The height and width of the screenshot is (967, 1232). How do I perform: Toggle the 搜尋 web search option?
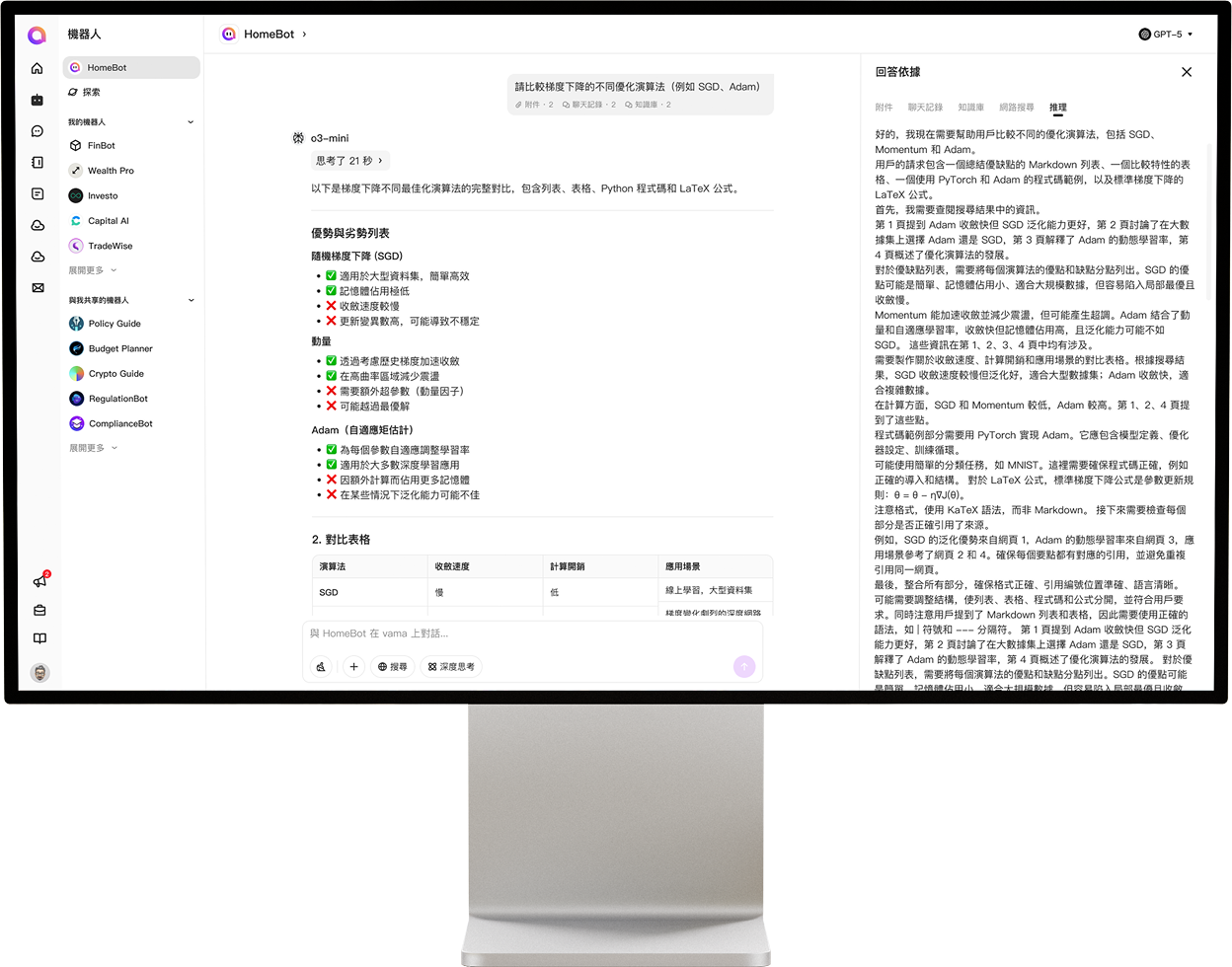[392, 667]
